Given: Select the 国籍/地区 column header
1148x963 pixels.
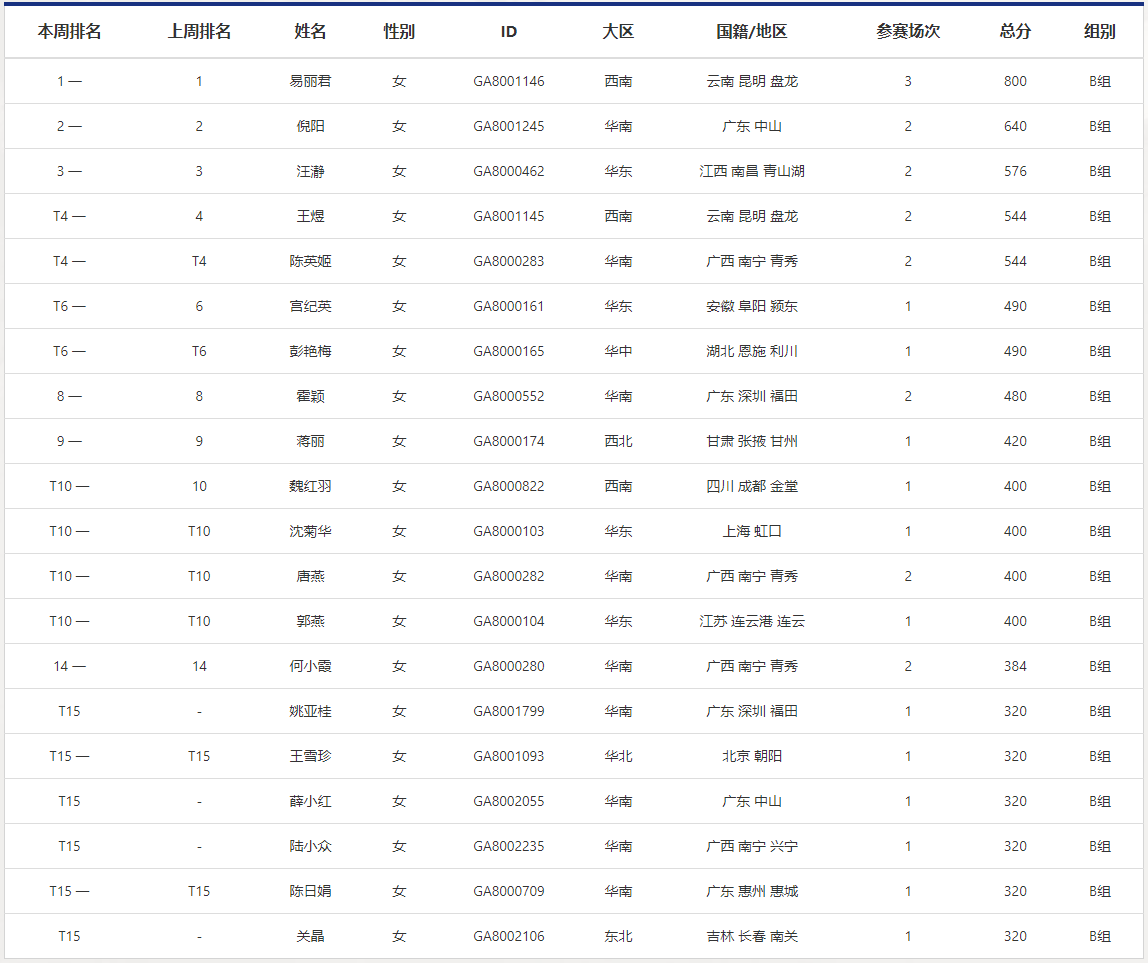Looking at the screenshot, I should (x=752, y=31).
